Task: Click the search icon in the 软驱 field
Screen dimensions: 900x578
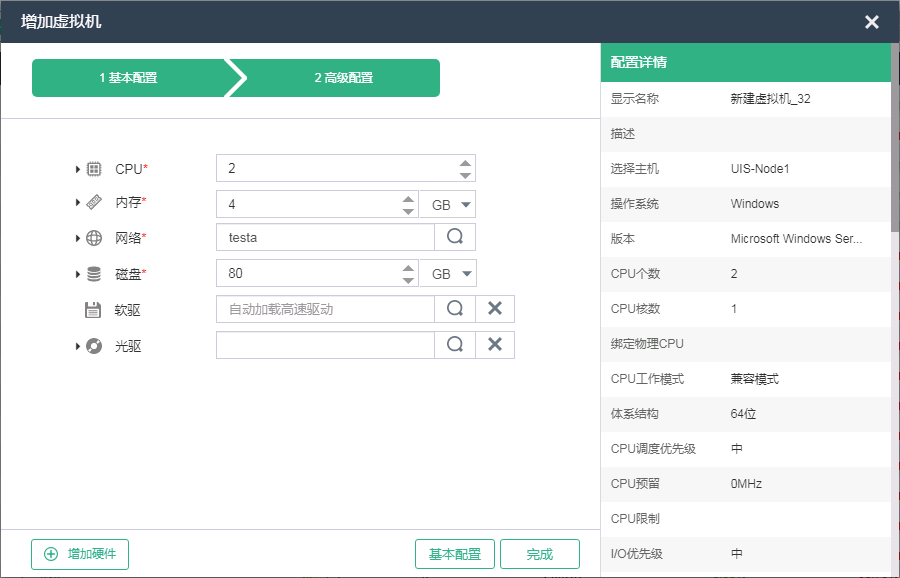Action: [x=455, y=309]
